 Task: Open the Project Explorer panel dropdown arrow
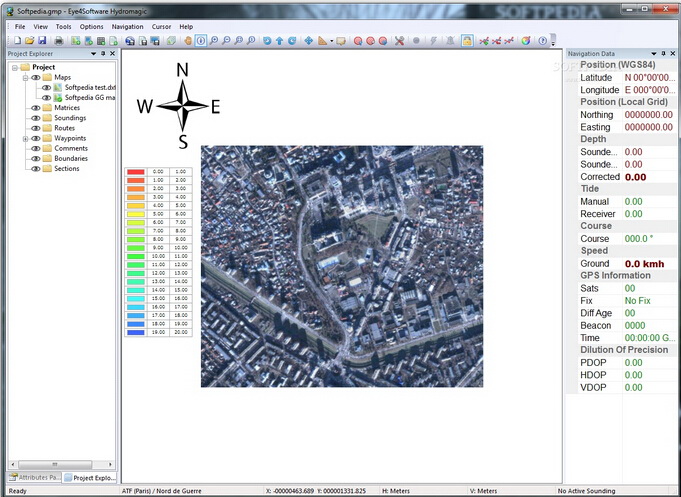[x=92, y=54]
